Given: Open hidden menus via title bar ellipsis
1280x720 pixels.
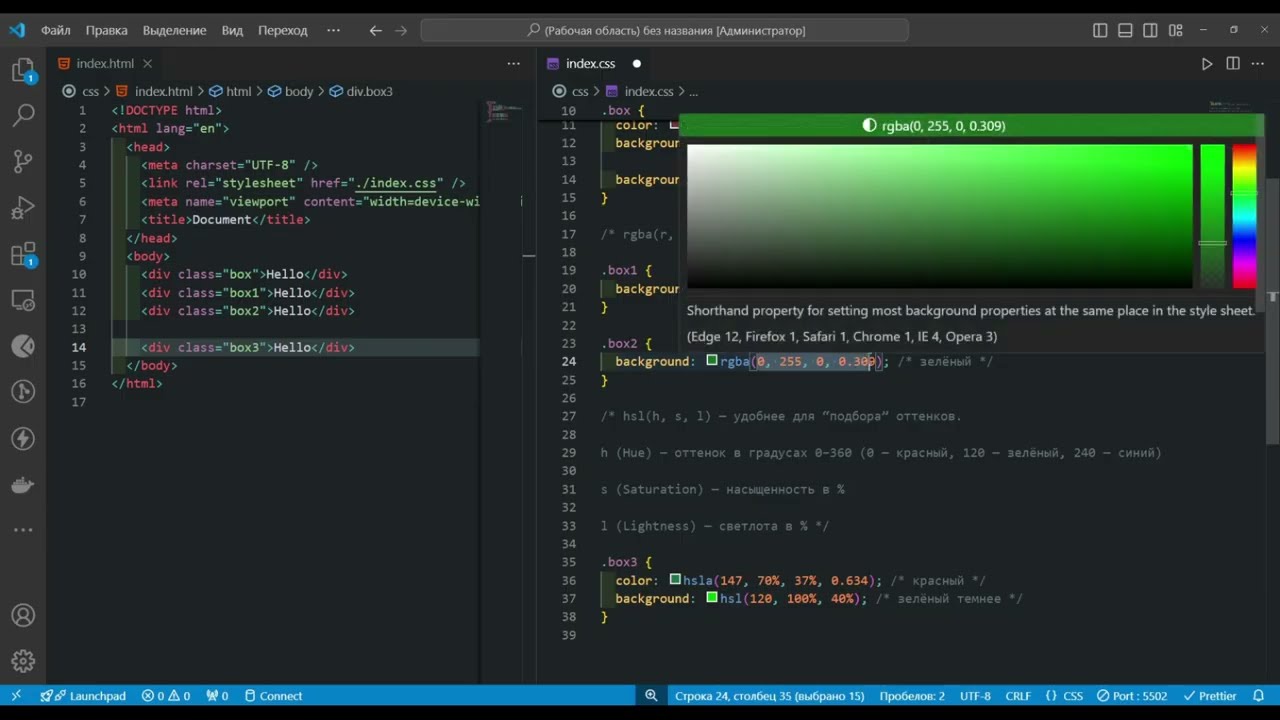Looking at the screenshot, I should (x=333, y=31).
